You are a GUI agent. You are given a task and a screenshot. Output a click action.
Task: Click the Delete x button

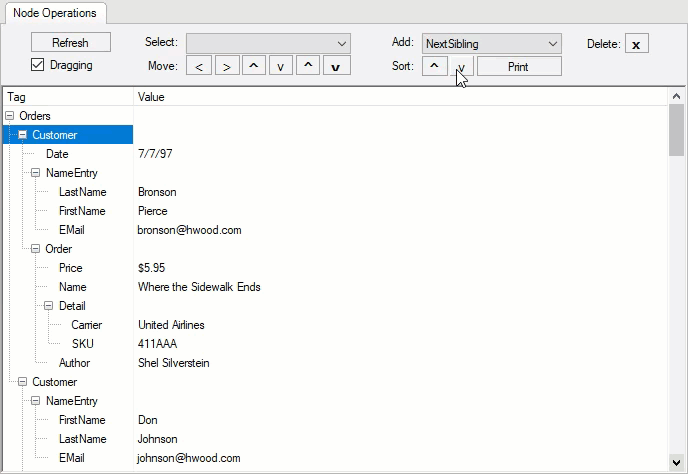click(x=637, y=44)
